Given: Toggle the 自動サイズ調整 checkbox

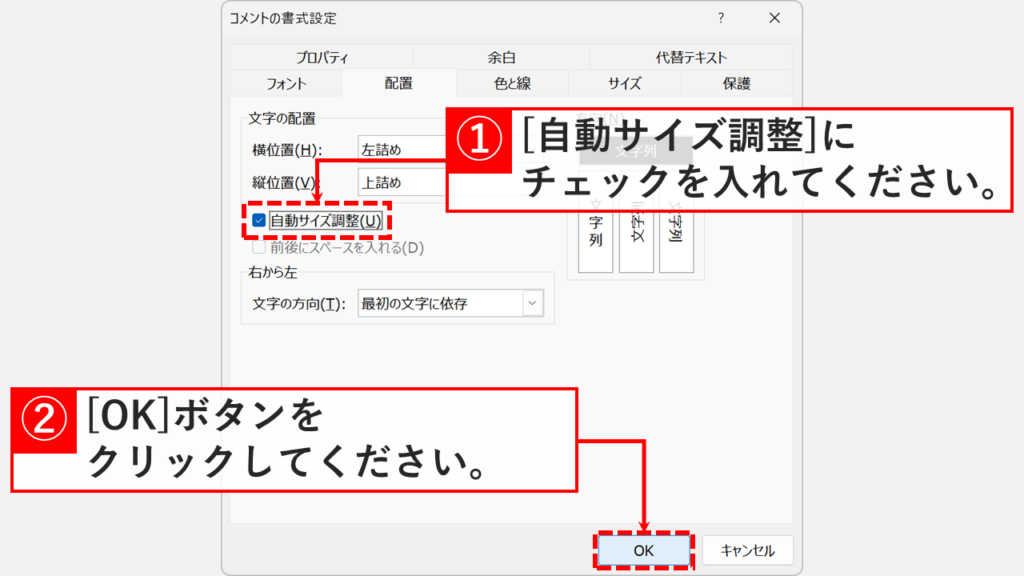Looking at the screenshot, I should coord(259,221).
